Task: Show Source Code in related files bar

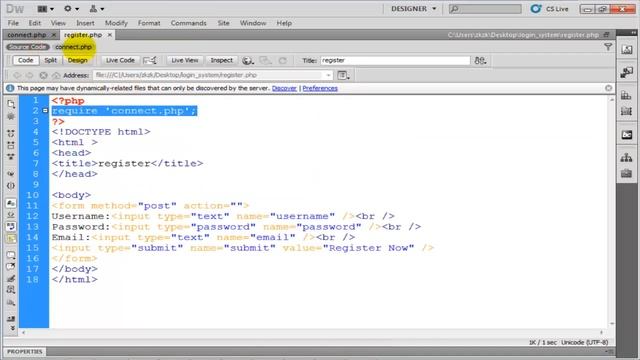Action: tap(28, 47)
